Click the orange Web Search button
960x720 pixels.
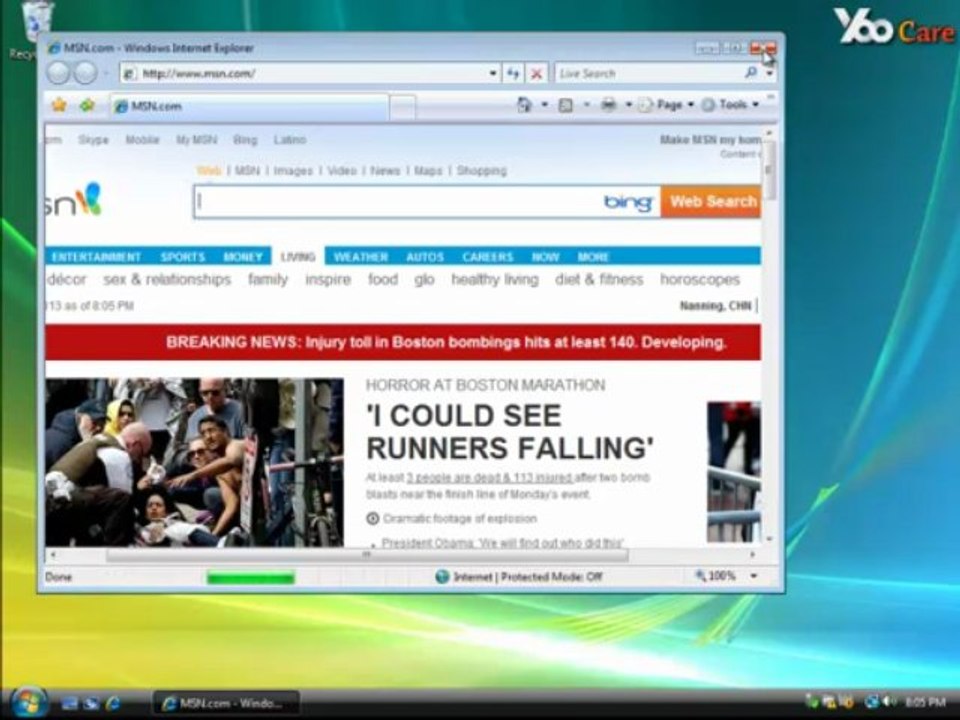pyautogui.click(x=711, y=201)
